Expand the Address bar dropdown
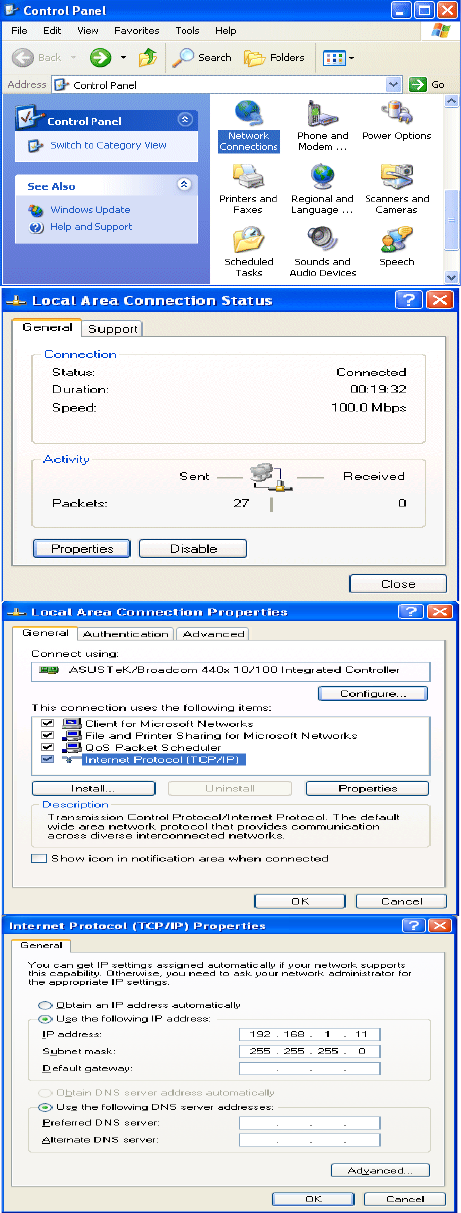461x1213 pixels. (x=393, y=85)
